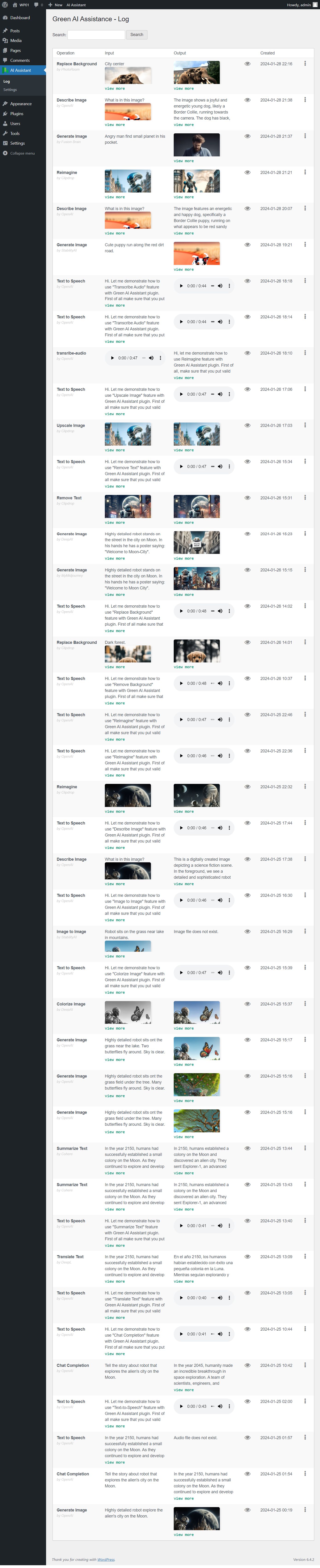The height and width of the screenshot is (1568, 320).
Task: Mute the audio in the 2024-01-25 22:46 row
Action: pos(220,720)
